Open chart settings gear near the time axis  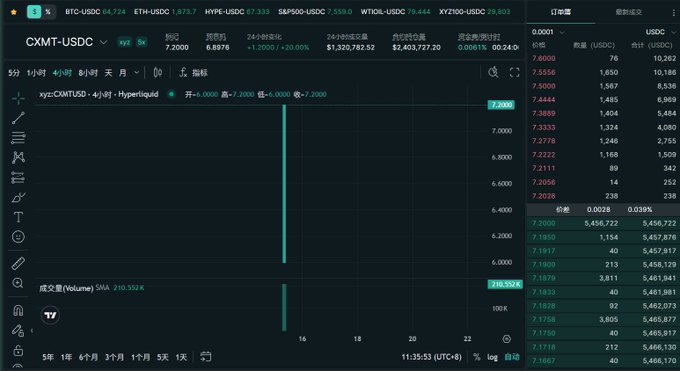pyautogui.click(x=507, y=339)
